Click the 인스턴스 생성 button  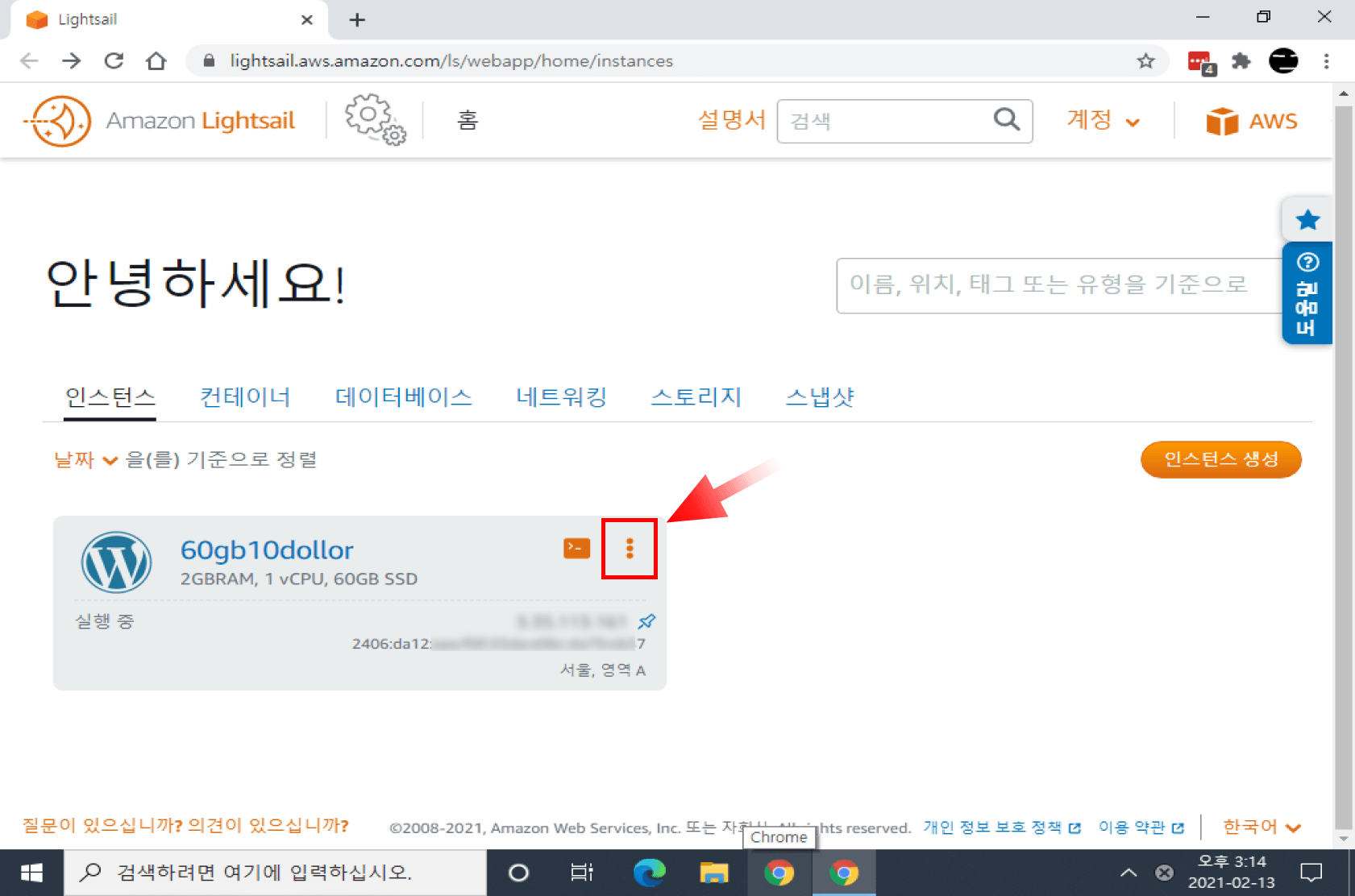coord(1220,459)
